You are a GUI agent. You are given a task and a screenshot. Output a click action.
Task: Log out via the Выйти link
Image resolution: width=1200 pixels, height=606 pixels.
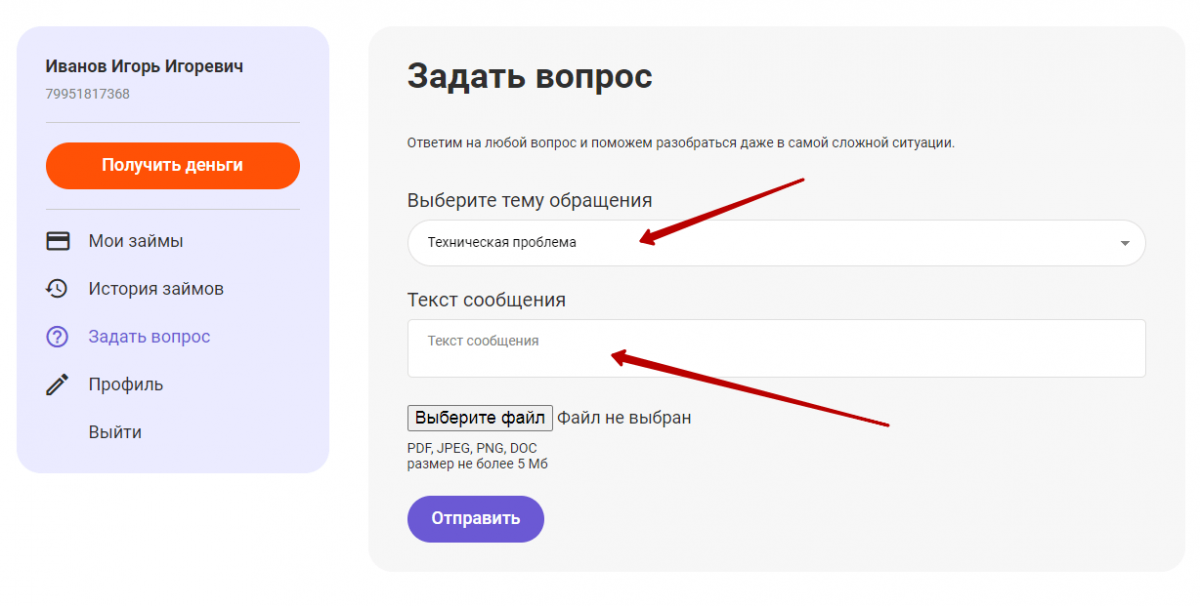115,432
